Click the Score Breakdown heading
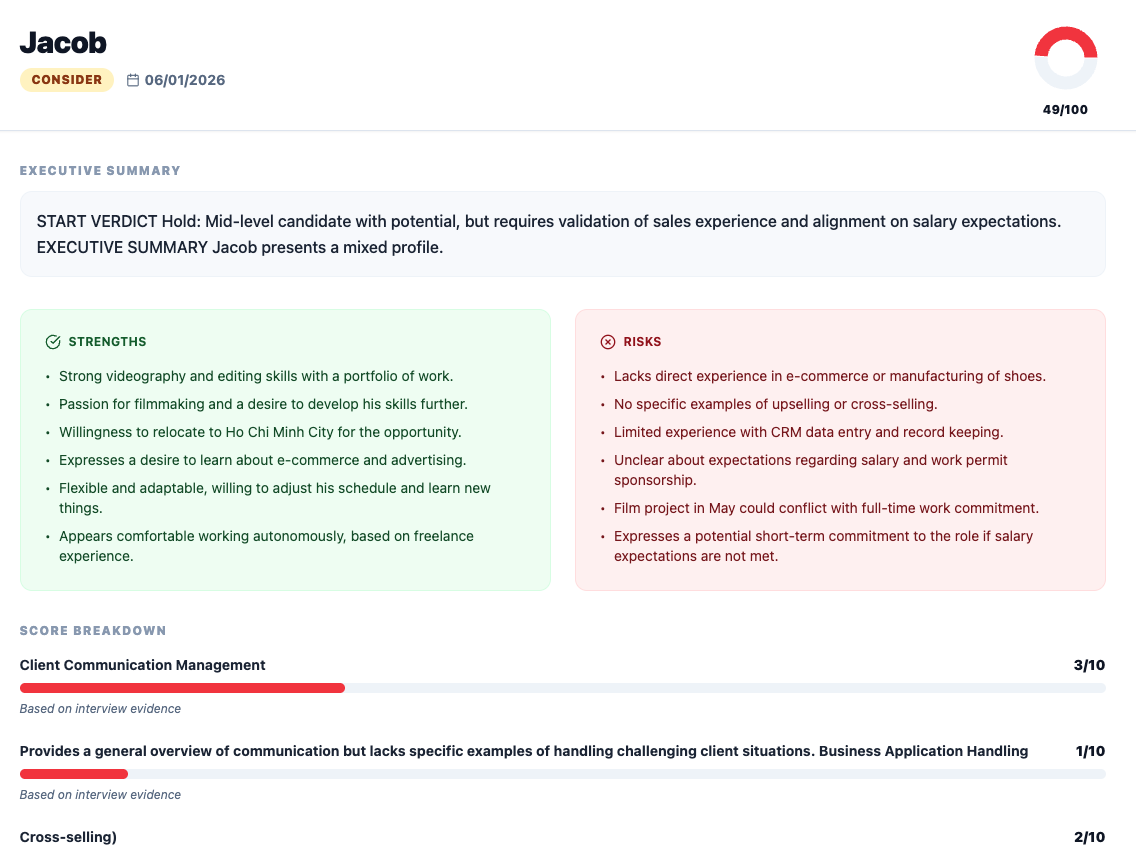 coord(93,630)
